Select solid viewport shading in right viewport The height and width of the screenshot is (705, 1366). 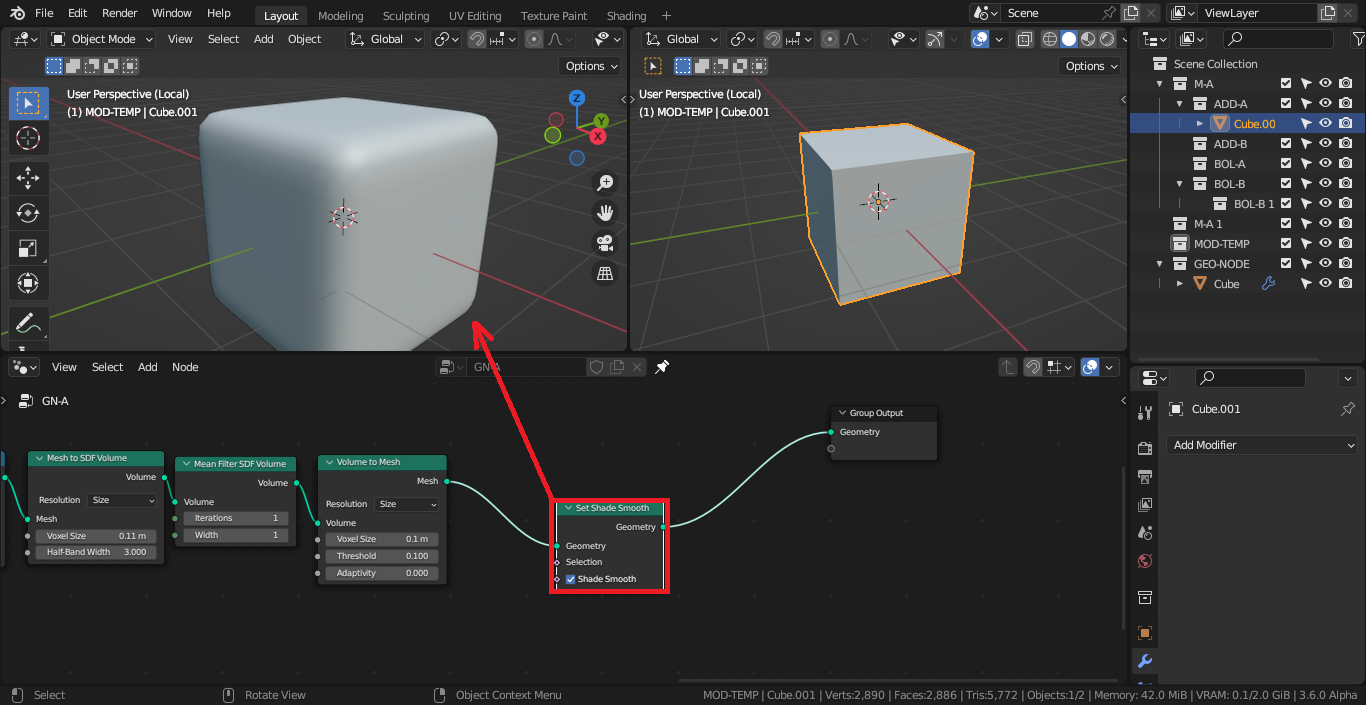(x=1069, y=39)
